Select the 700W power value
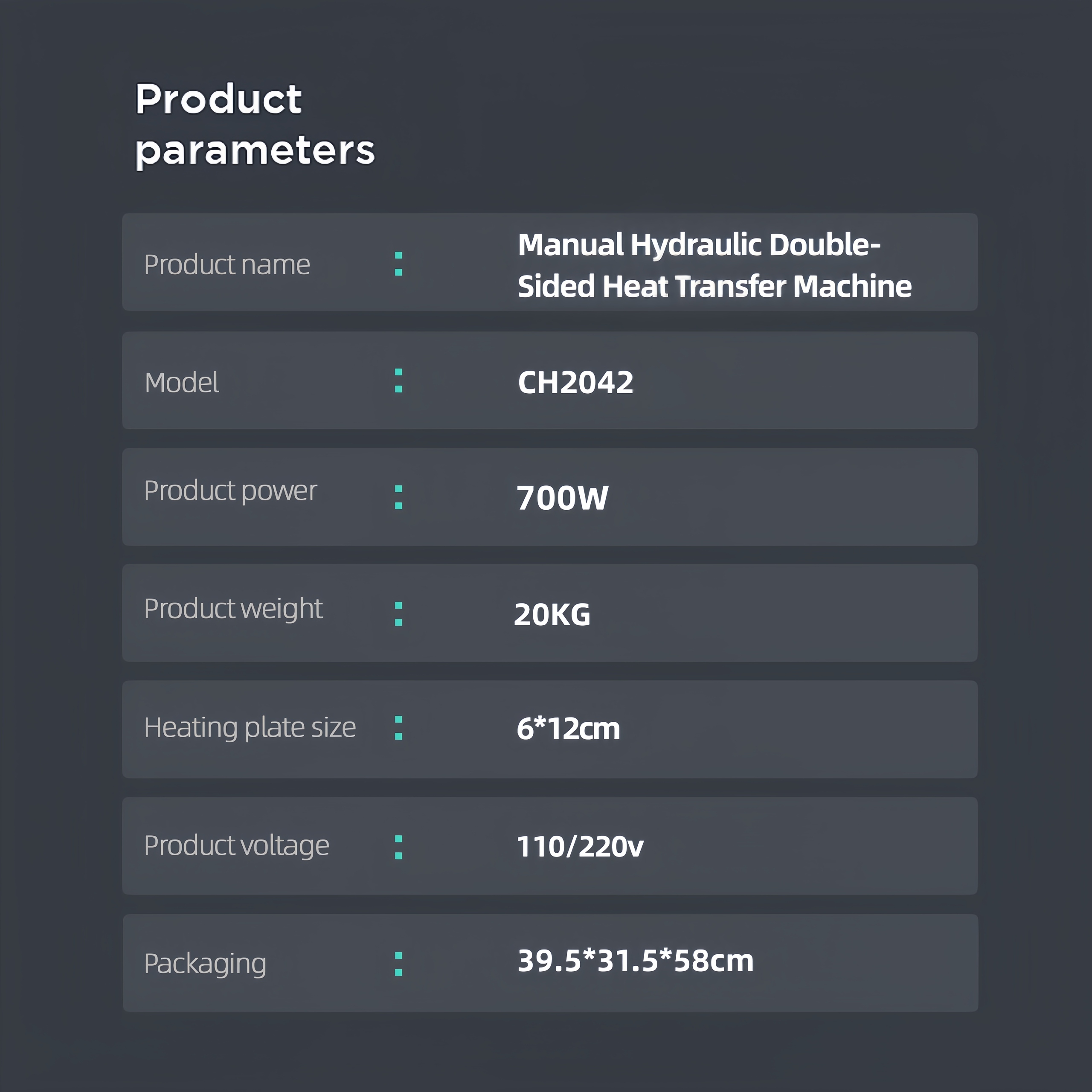 pyautogui.click(x=562, y=498)
